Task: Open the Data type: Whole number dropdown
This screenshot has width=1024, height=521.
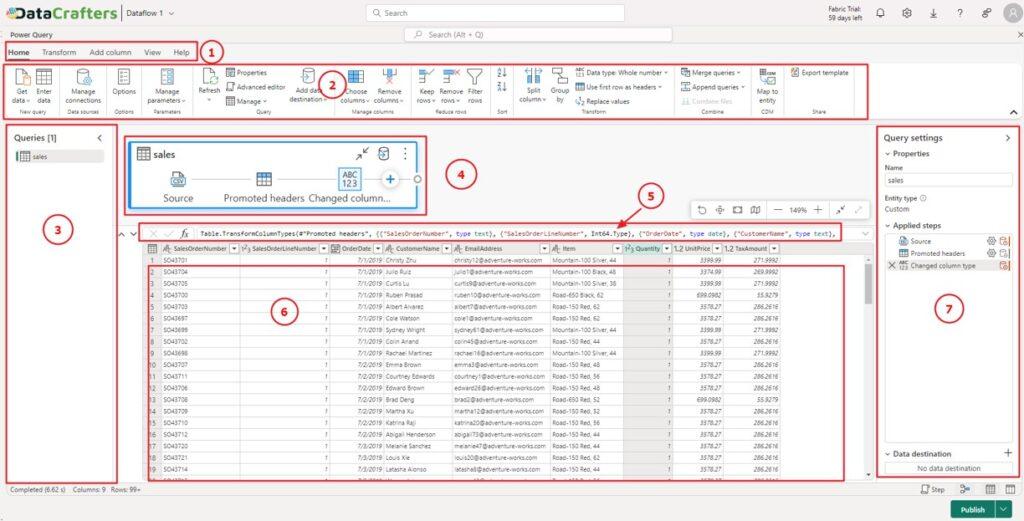Action: pyautogui.click(x=622, y=72)
